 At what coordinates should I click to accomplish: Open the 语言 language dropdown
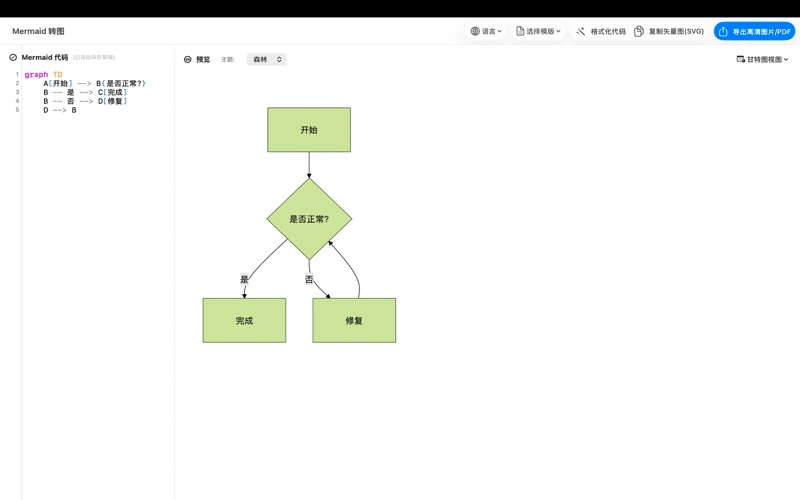pos(486,31)
